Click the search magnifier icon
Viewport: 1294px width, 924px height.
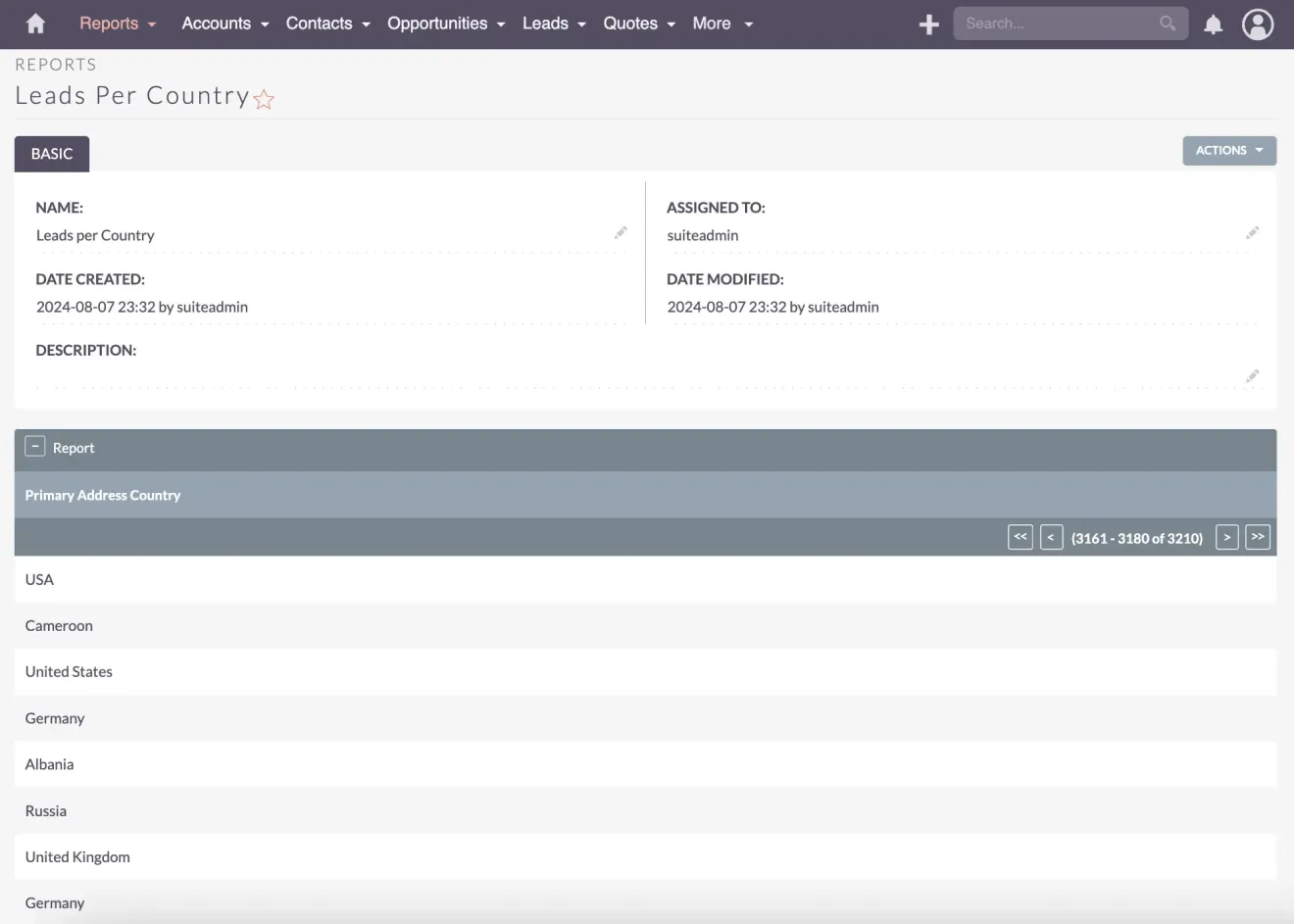pyautogui.click(x=1166, y=23)
